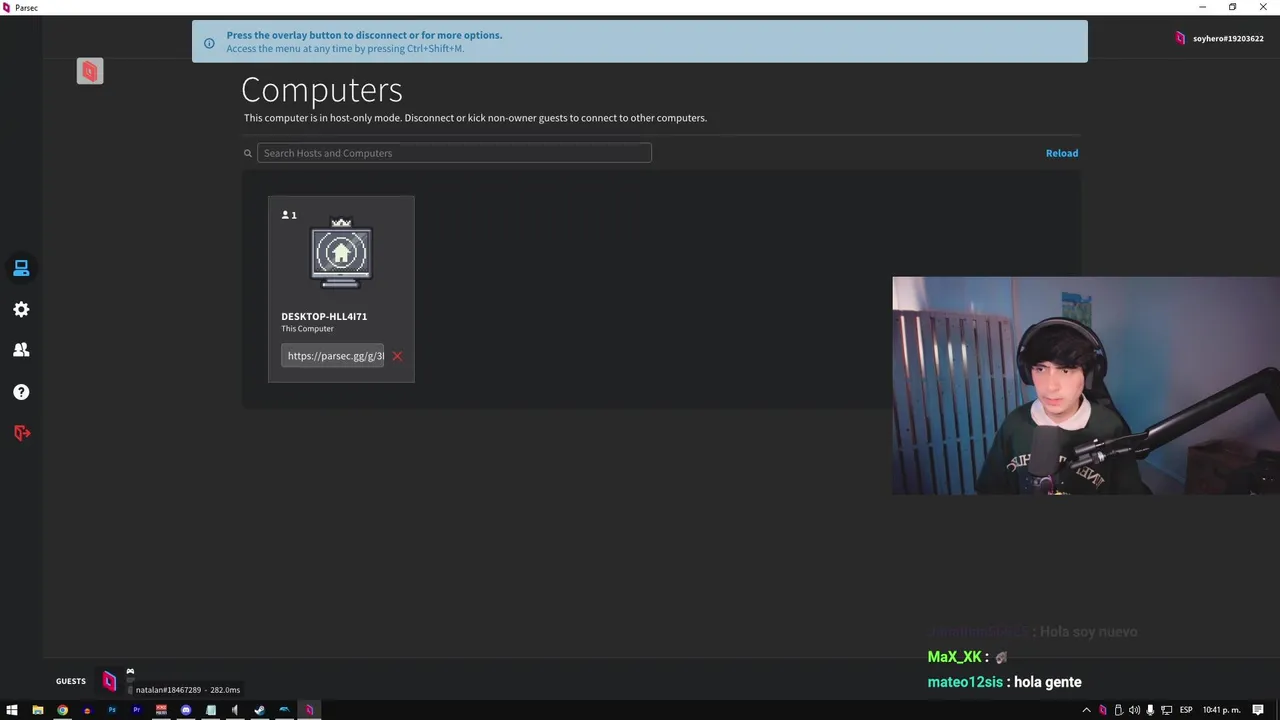Click the search magnifier icon
This screenshot has height=720, width=1280.
(x=248, y=153)
